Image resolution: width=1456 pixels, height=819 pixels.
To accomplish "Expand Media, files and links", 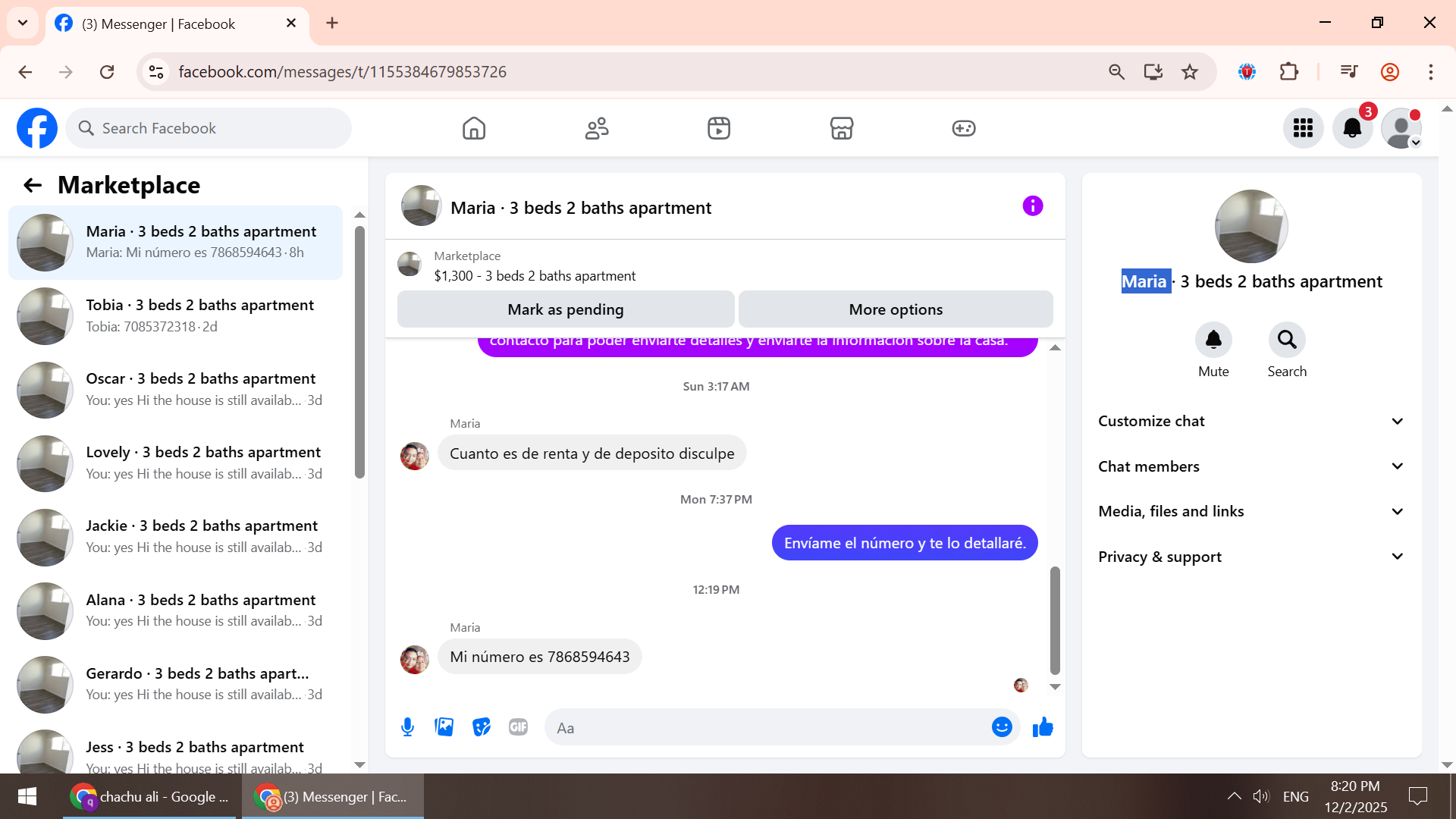I will pos(1251,512).
